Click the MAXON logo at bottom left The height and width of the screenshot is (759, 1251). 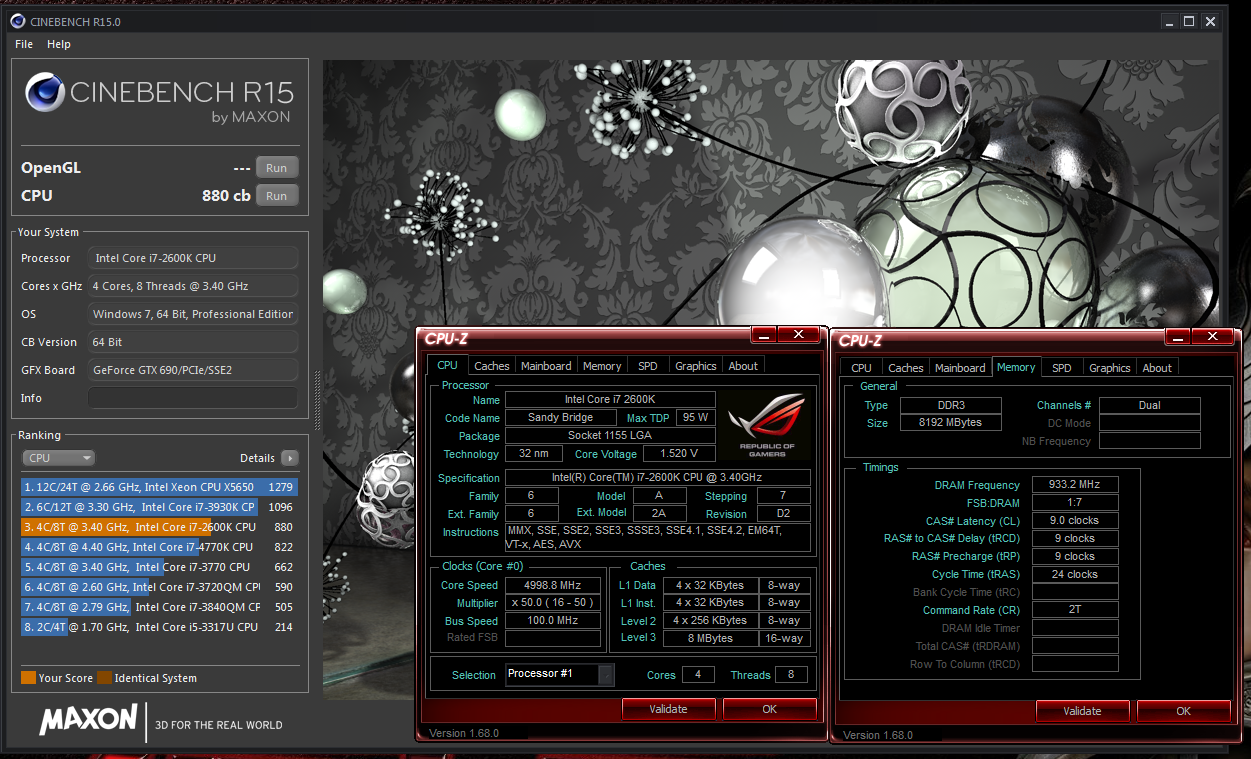(x=88, y=720)
